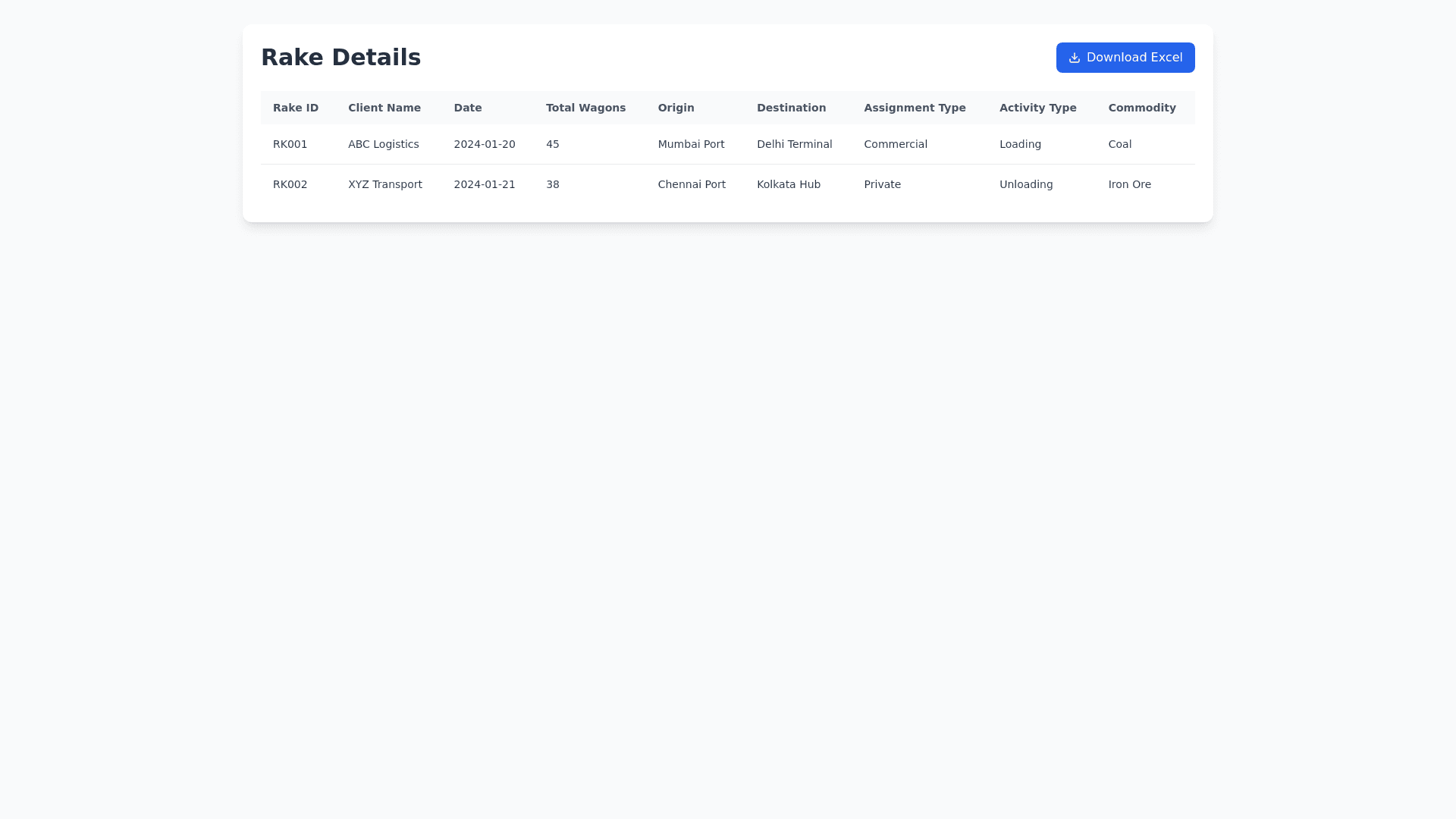The height and width of the screenshot is (819, 1456).
Task: Click the Unloading activity type cell
Action: coord(1026,184)
